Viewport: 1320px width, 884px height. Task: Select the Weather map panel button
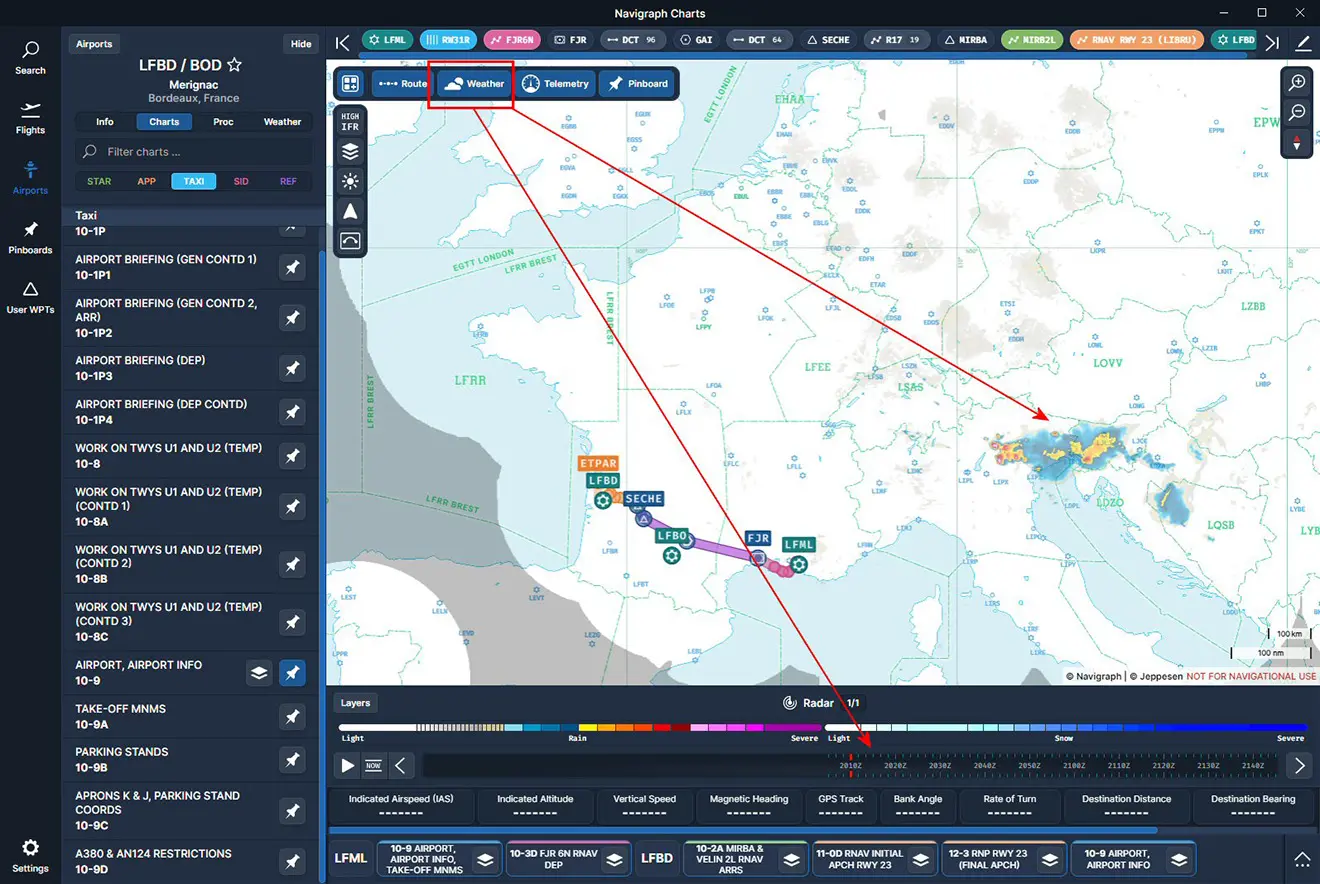coord(474,84)
